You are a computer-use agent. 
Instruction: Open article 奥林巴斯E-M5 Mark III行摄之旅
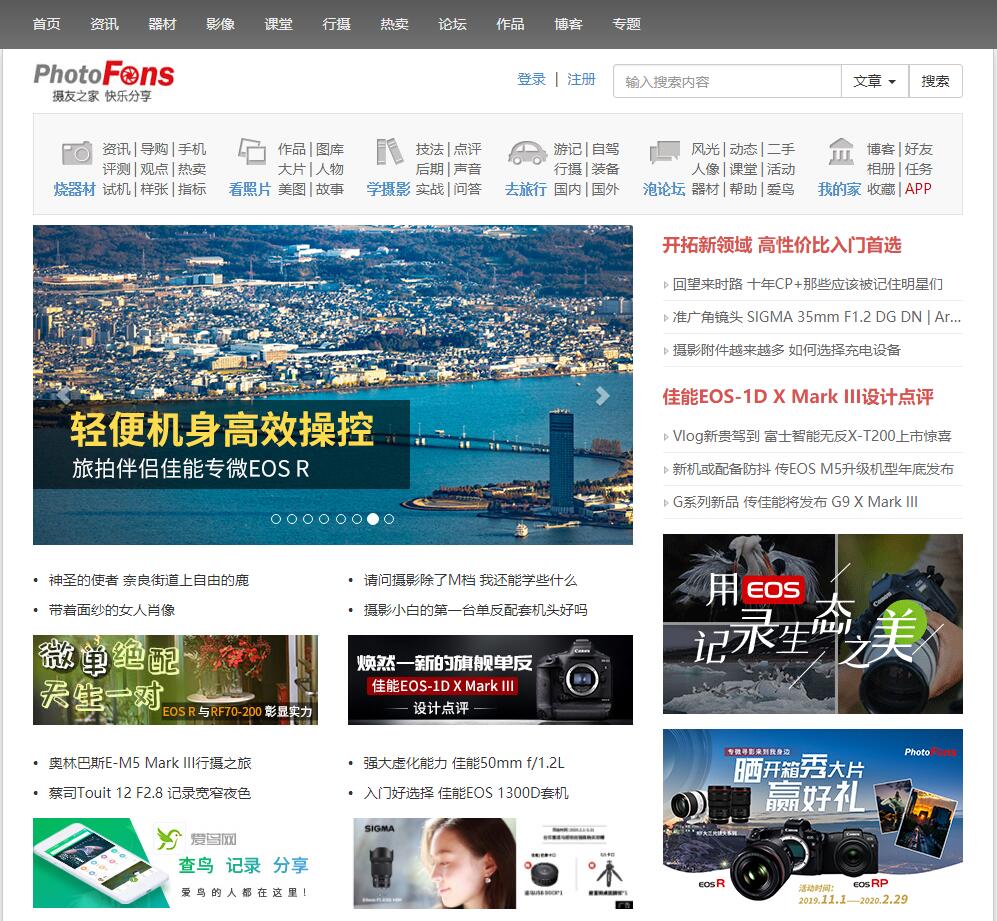point(150,763)
